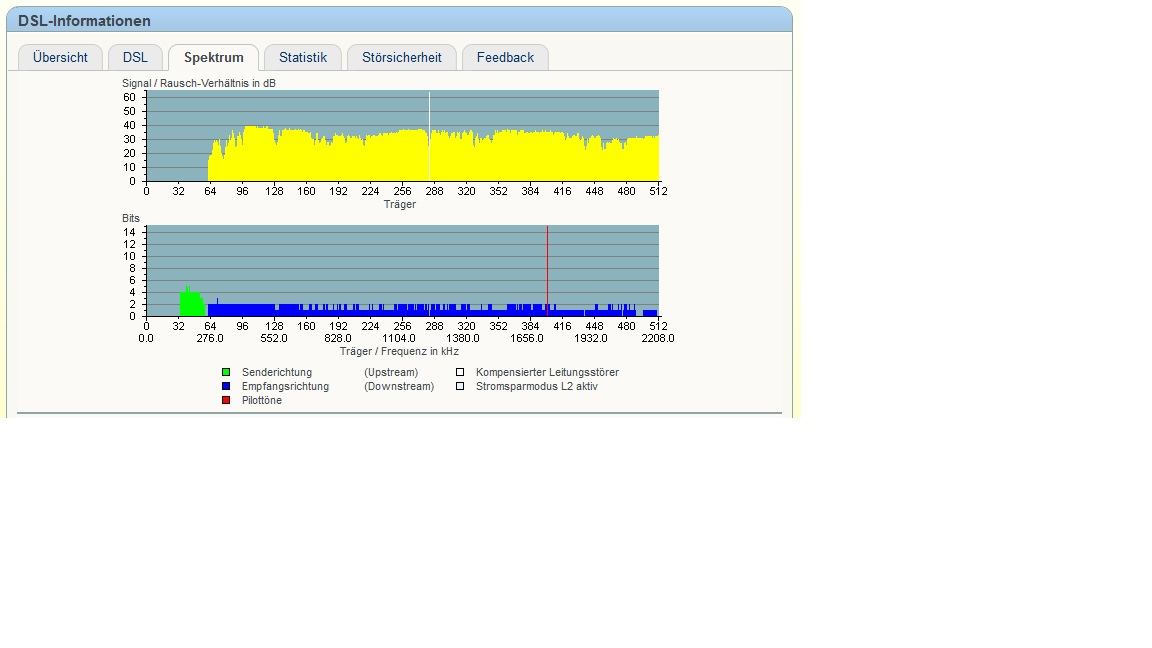This screenshot has width=1152, height=648.
Task: Go to the Störsicherheit tab
Action: coord(402,57)
